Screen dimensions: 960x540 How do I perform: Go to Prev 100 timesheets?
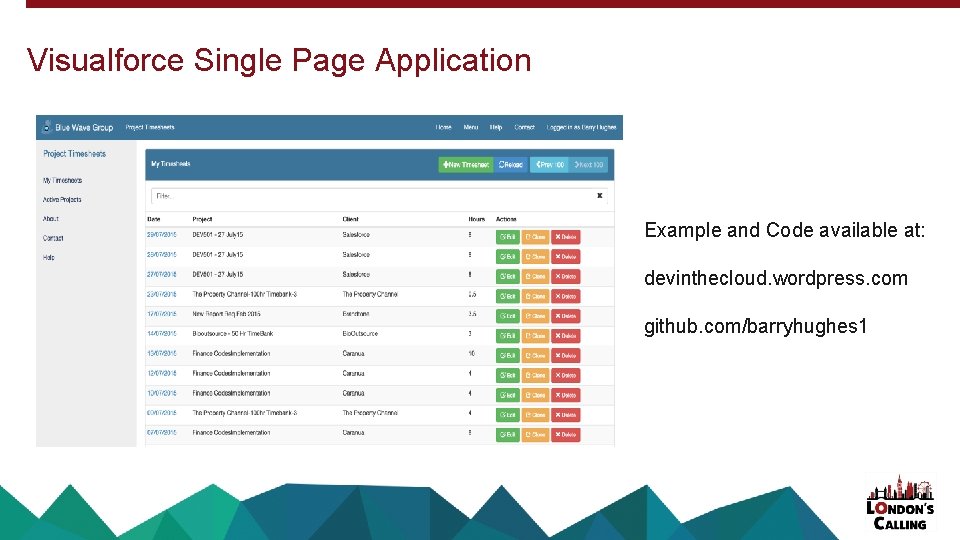coord(549,165)
